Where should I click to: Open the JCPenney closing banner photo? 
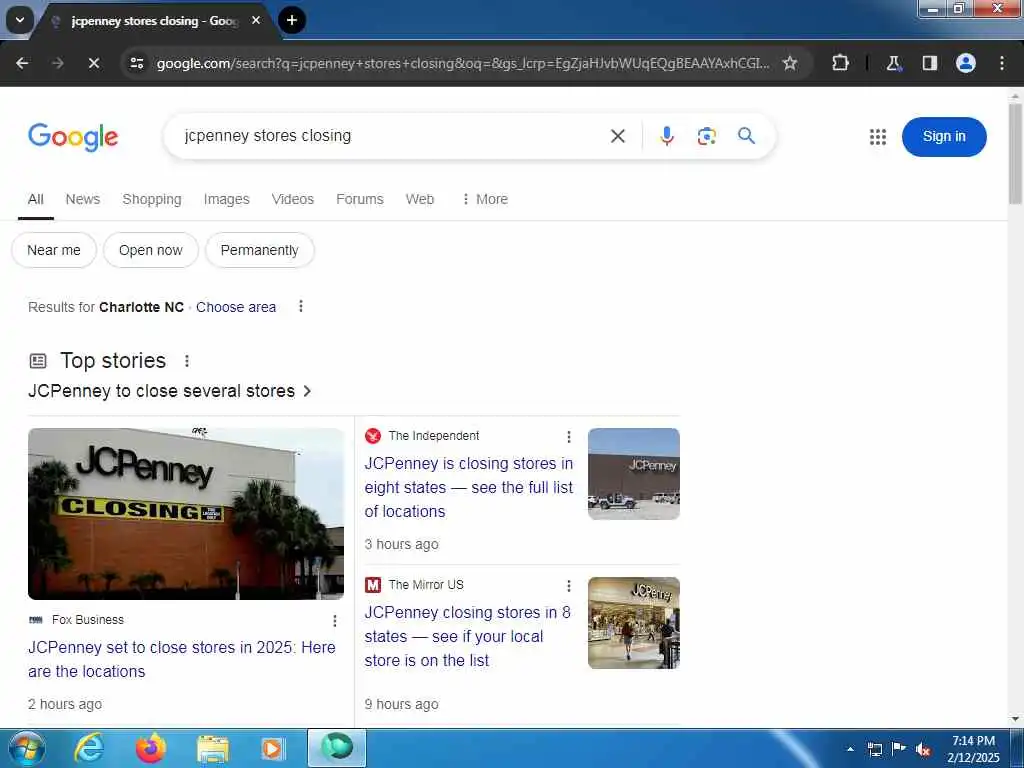click(x=186, y=513)
